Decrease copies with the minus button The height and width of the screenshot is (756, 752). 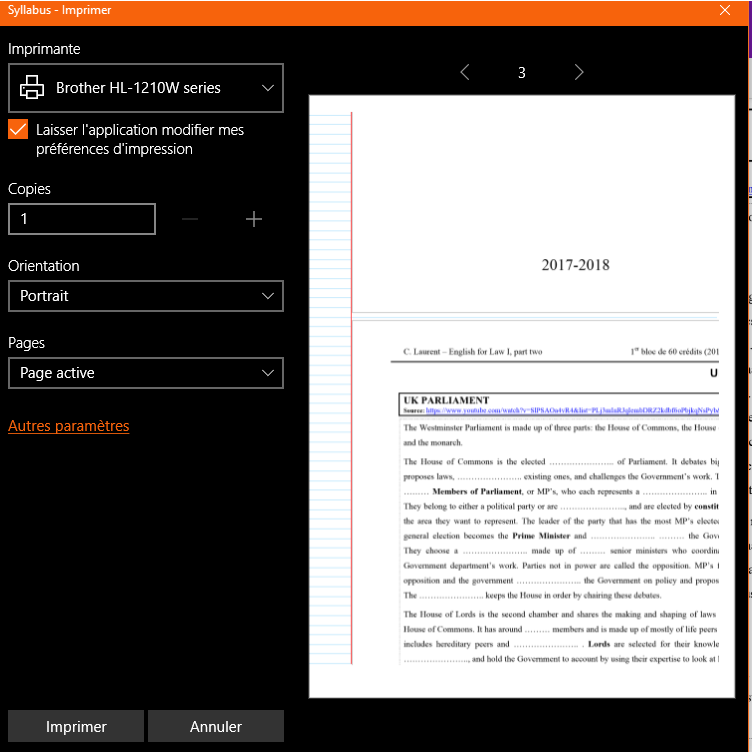(190, 219)
